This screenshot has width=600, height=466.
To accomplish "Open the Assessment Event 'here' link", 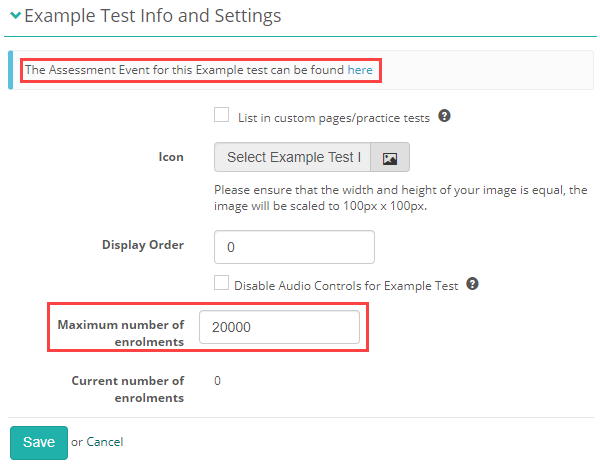I will click(360, 70).
